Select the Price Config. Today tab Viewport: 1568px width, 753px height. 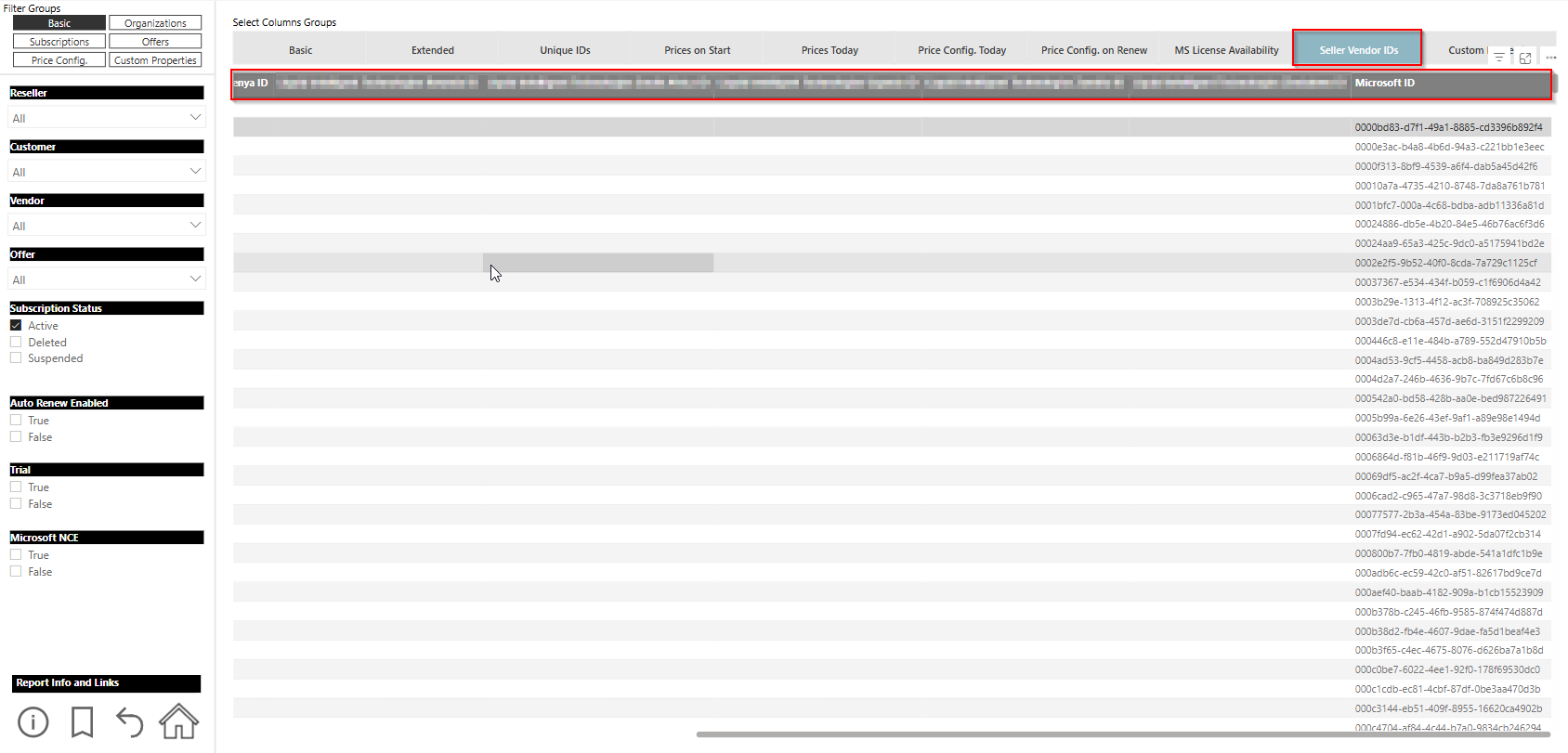(x=962, y=50)
